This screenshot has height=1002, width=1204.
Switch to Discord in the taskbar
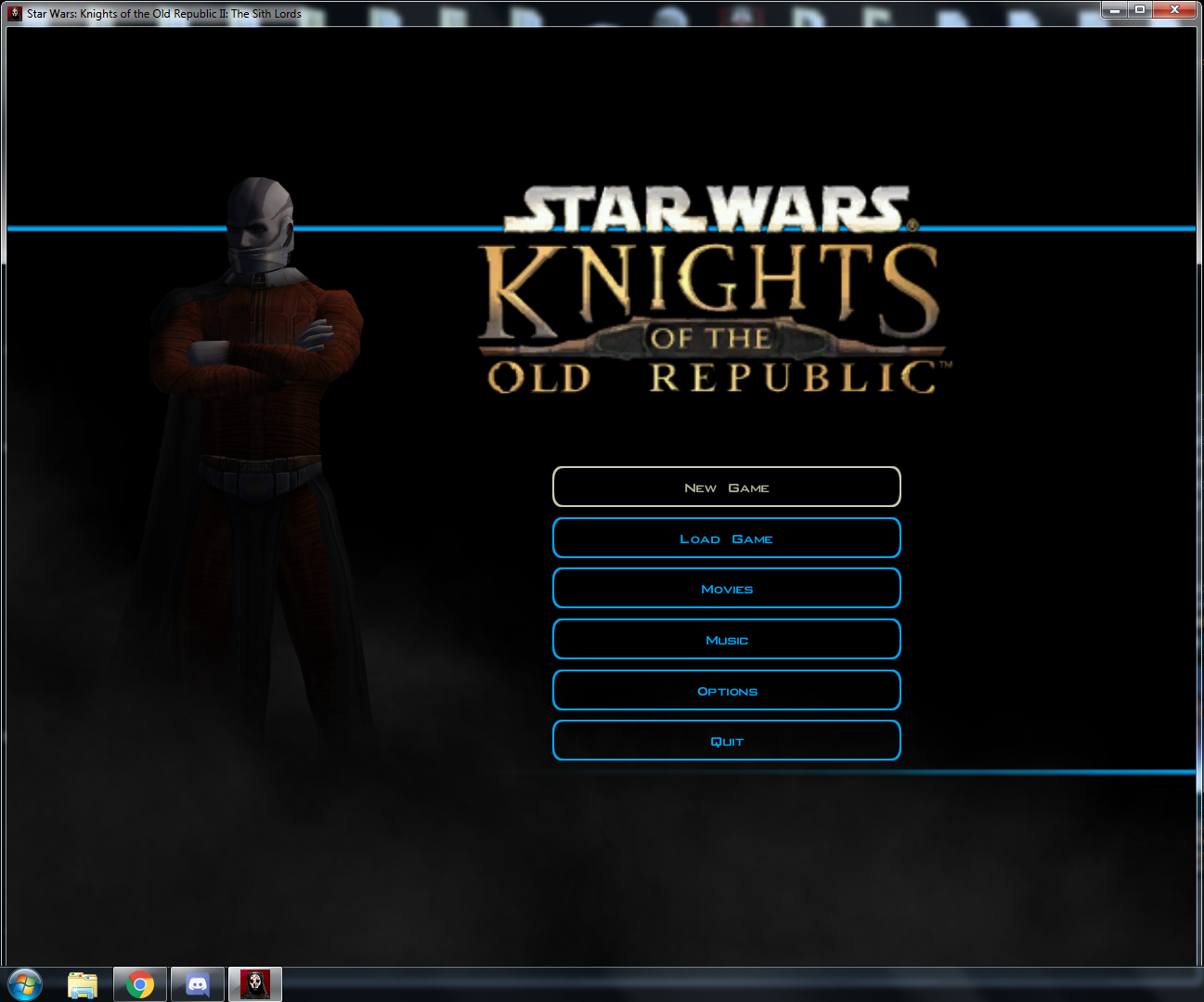coord(198,984)
